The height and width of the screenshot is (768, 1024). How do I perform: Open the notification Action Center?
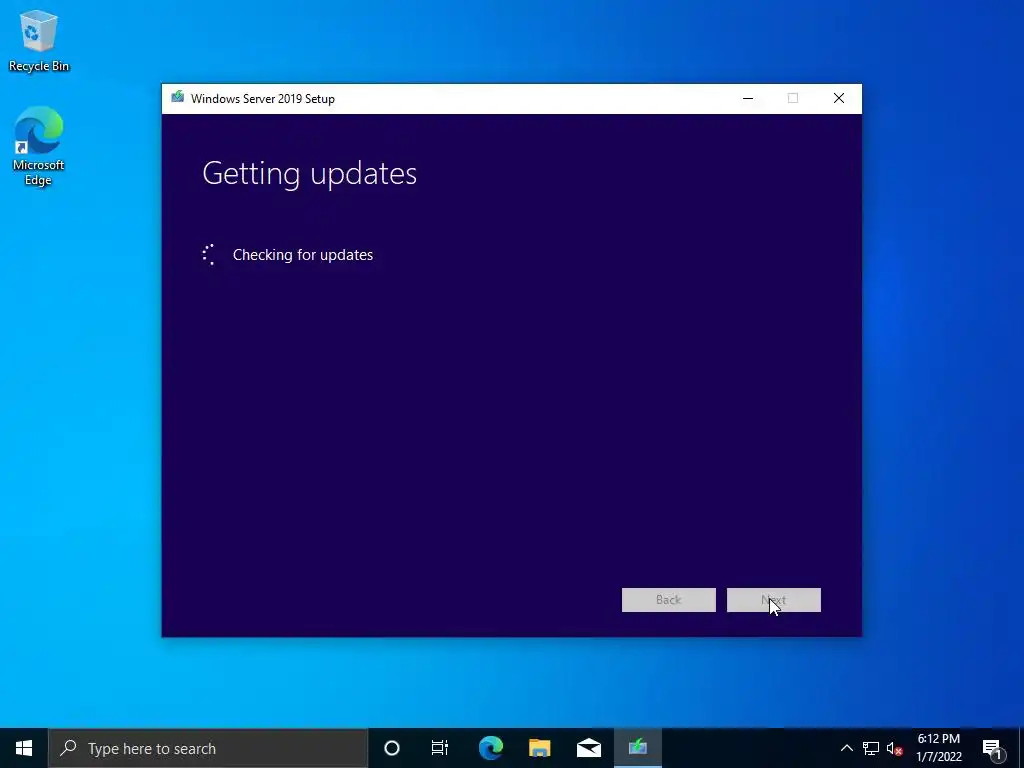(x=992, y=748)
